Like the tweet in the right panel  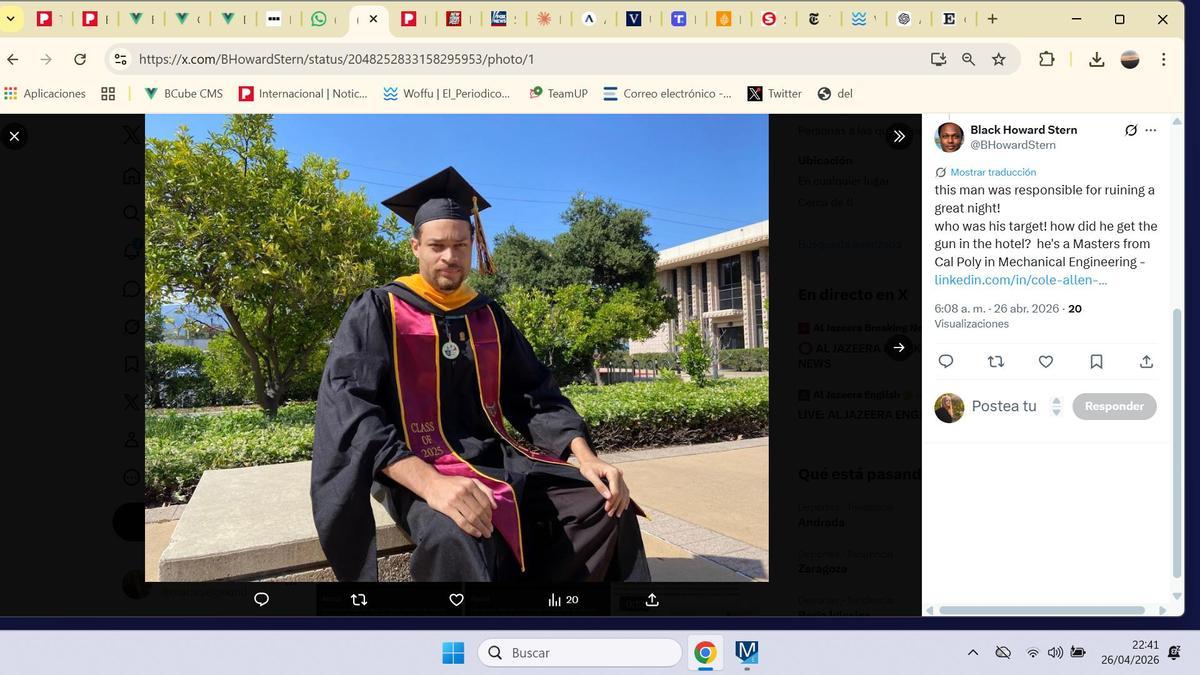pyautogui.click(x=1046, y=362)
